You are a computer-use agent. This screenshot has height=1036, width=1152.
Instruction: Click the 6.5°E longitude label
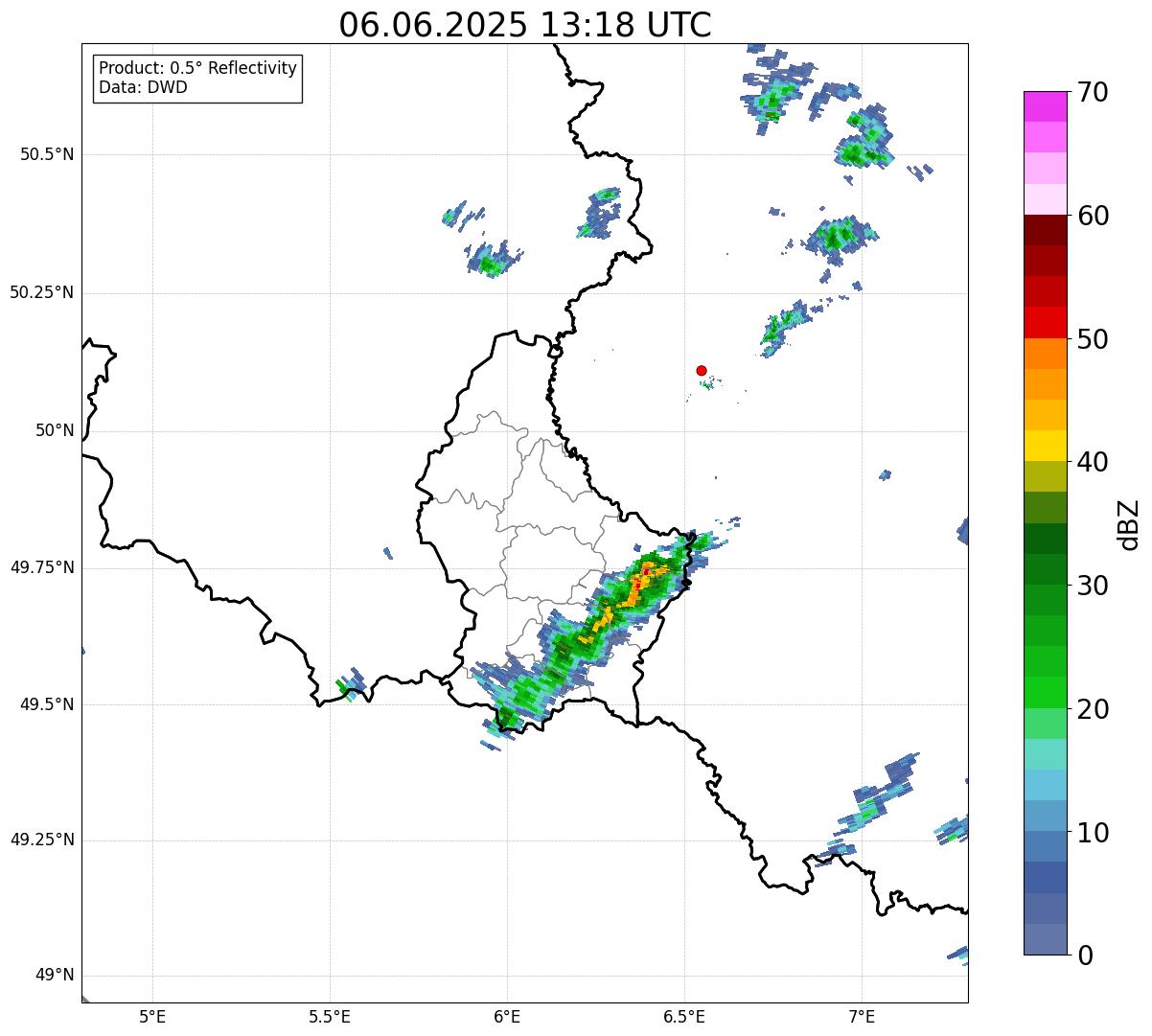pos(684,1016)
